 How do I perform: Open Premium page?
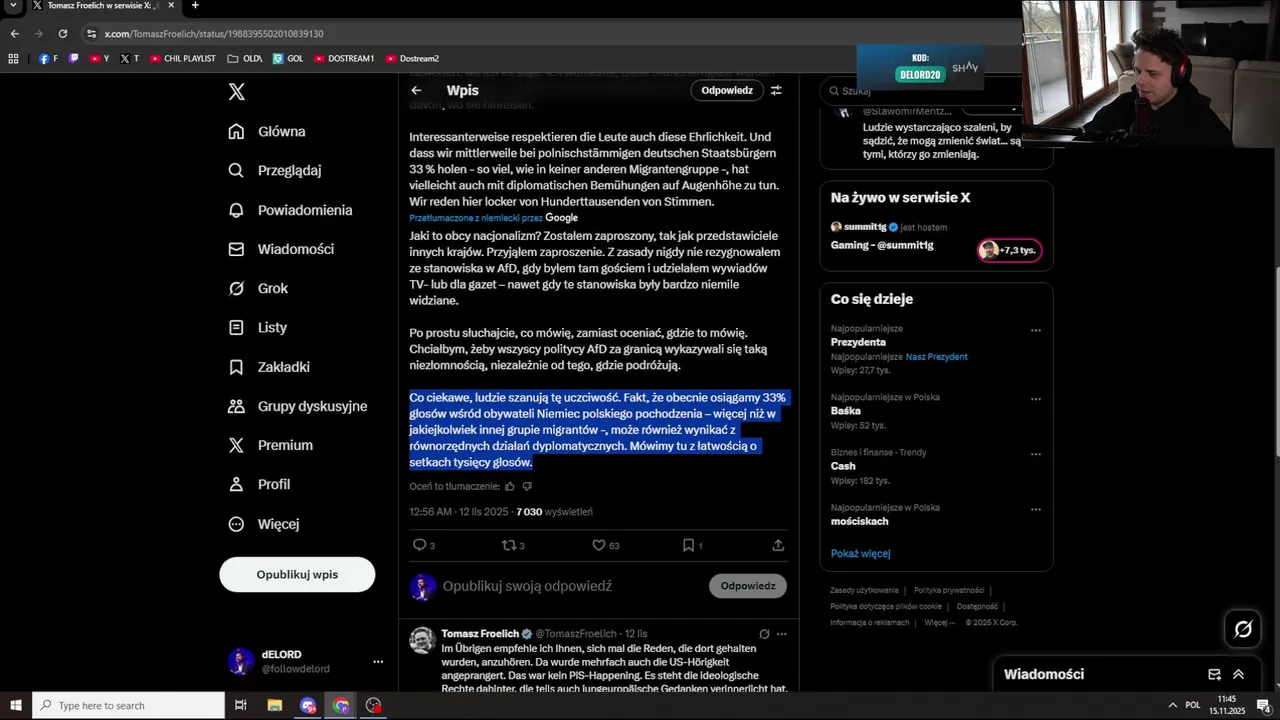(x=270, y=445)
